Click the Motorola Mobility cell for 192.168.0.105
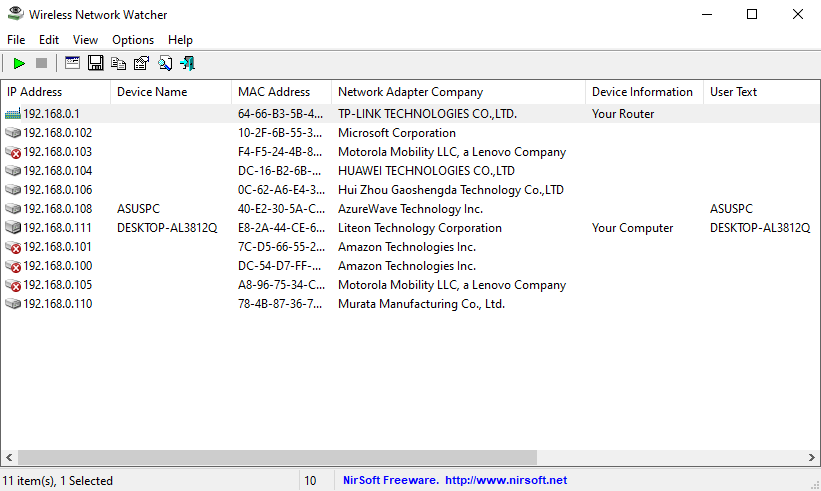This screenshot has width=821, height=491. pos(452,285)
